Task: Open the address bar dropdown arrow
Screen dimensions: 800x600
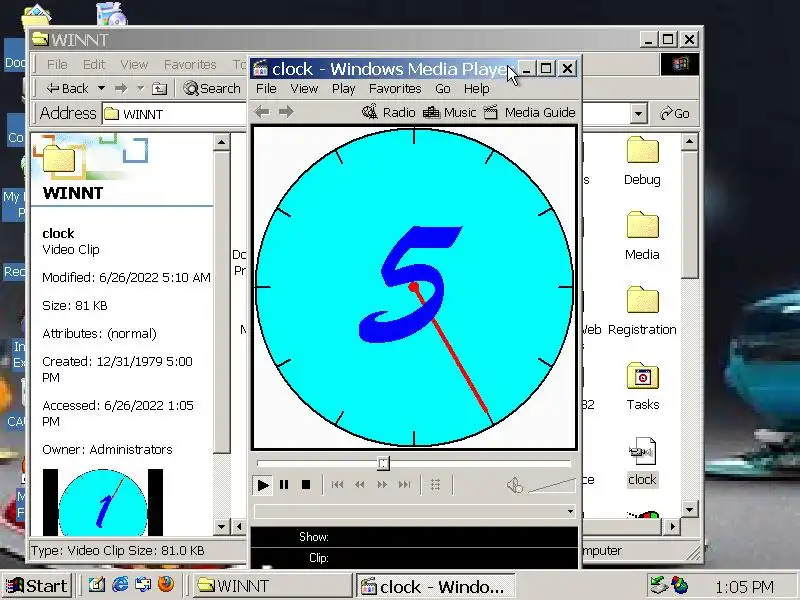Action: coord(638,113)
